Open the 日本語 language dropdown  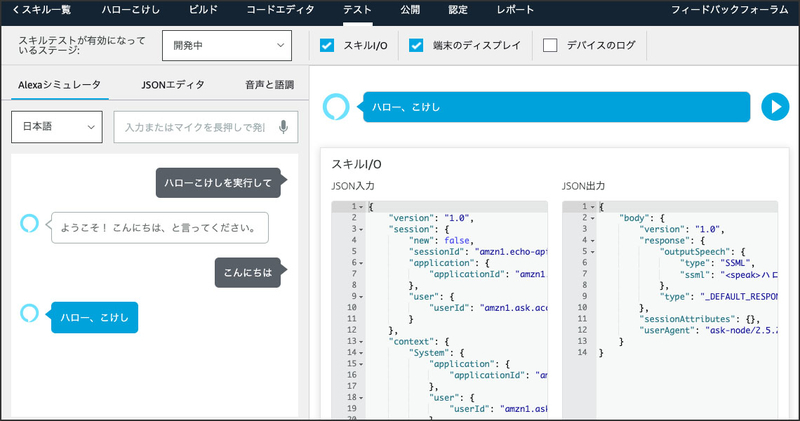pyautogui.click(x=57, y=127)
